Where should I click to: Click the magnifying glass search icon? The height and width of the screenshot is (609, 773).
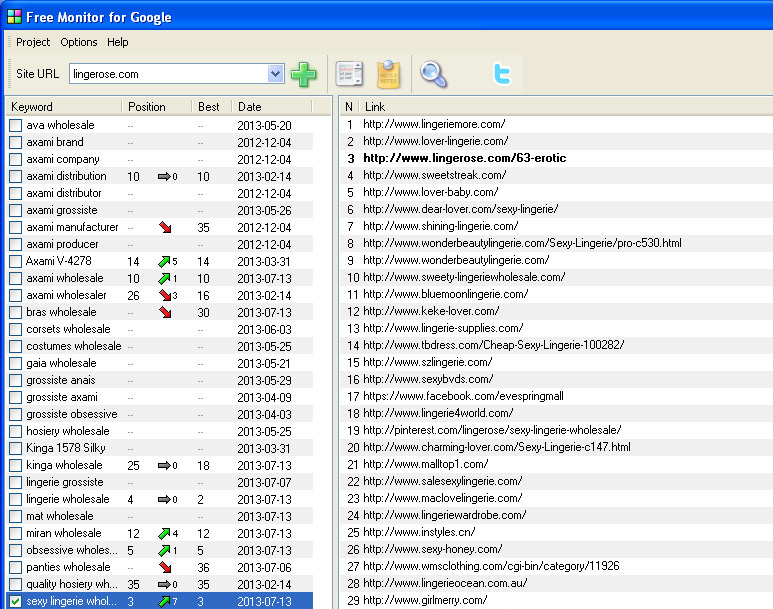433,74
